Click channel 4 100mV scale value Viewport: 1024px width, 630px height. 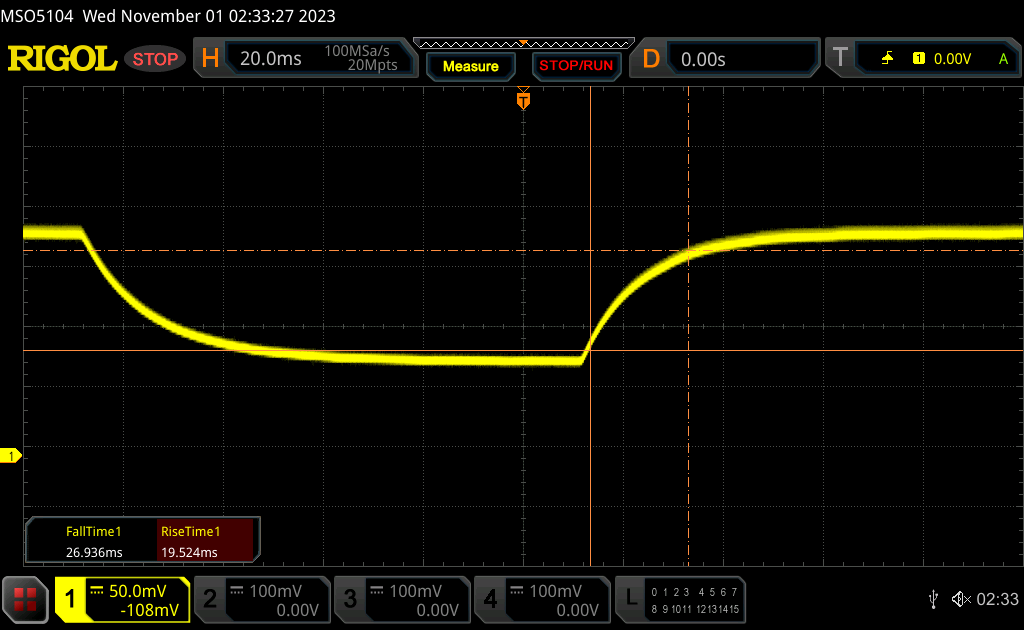(556, 591)
